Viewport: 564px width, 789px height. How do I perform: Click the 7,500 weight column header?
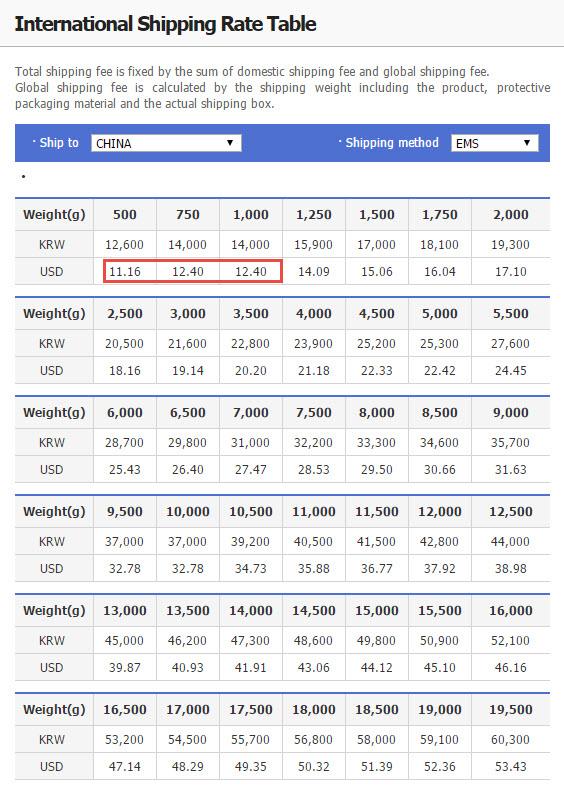(313, 413)
